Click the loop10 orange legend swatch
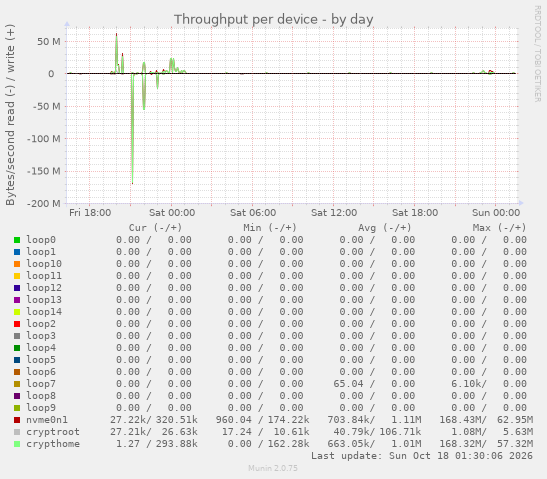Image resolution: width=547 pixels, height=479 pixels. pos(17,264)
